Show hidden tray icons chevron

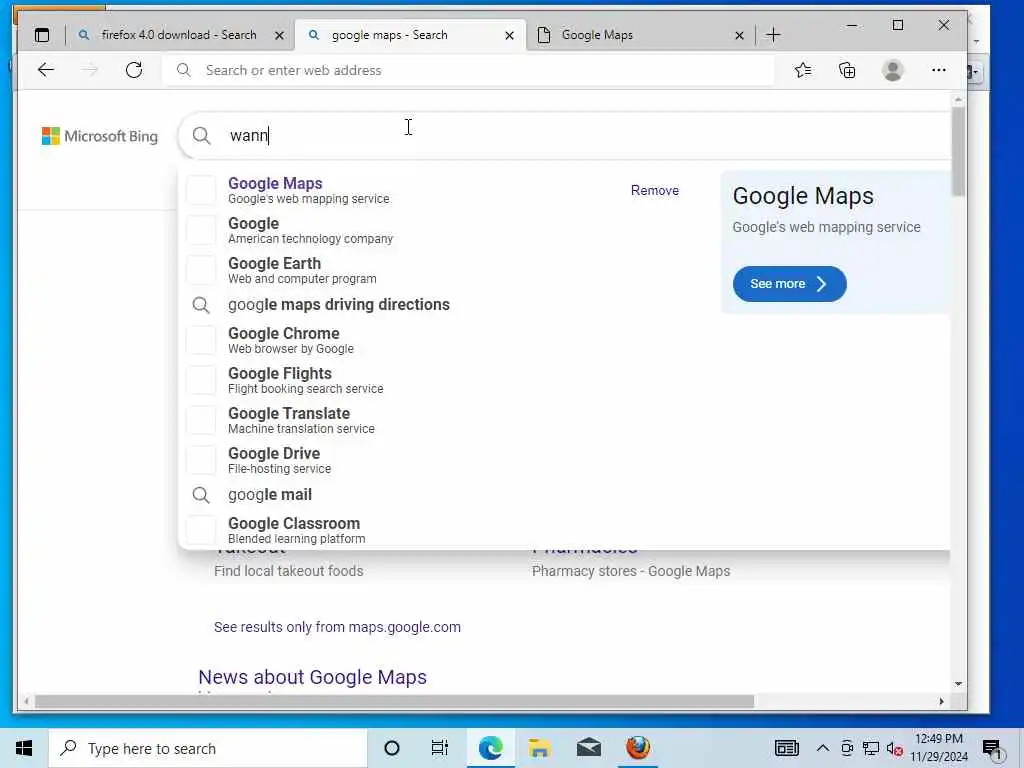click(823, 748)
